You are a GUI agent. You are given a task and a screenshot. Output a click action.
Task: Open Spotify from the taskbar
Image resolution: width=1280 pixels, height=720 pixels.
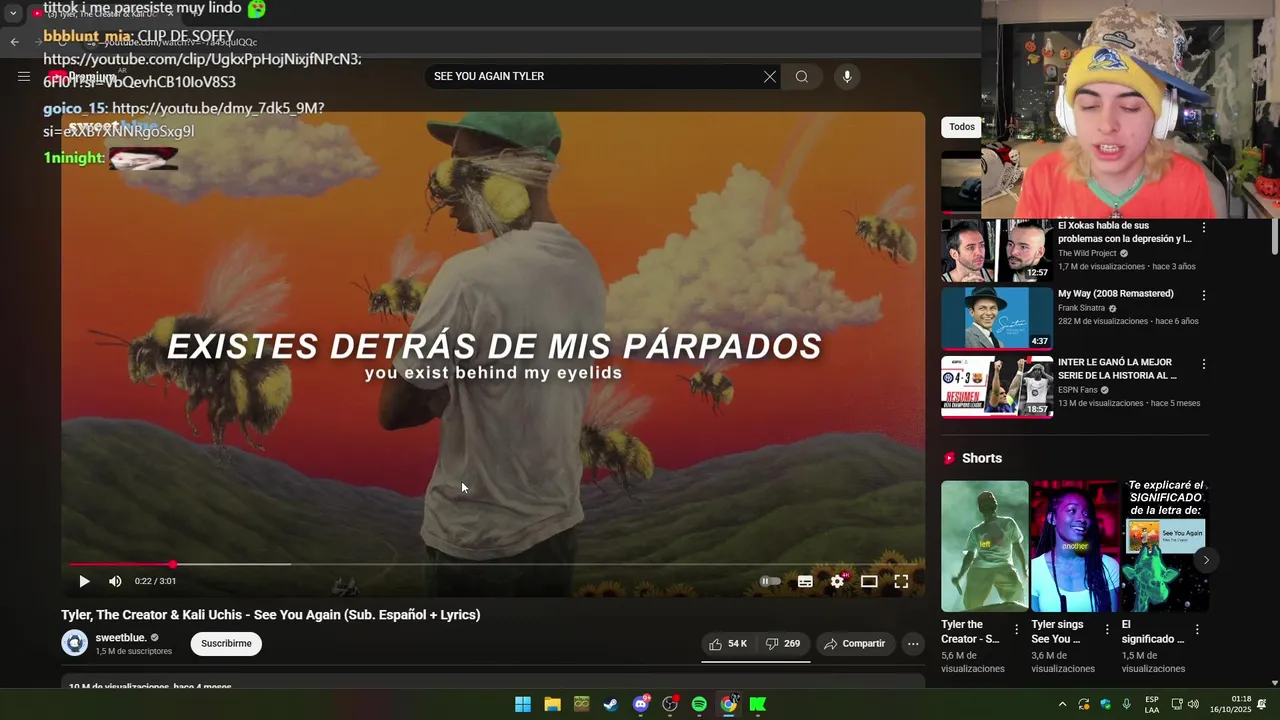click(x=699, y=704)
